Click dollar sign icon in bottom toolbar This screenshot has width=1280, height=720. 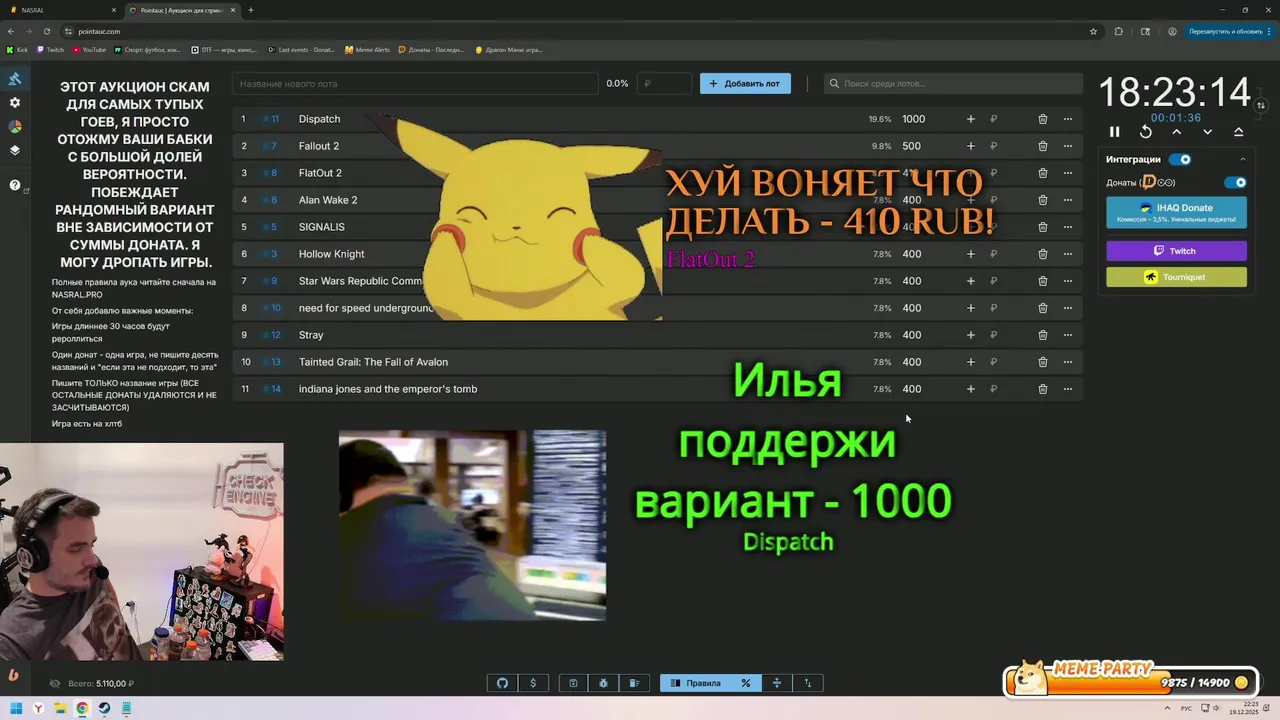click(x=533, y=683)
